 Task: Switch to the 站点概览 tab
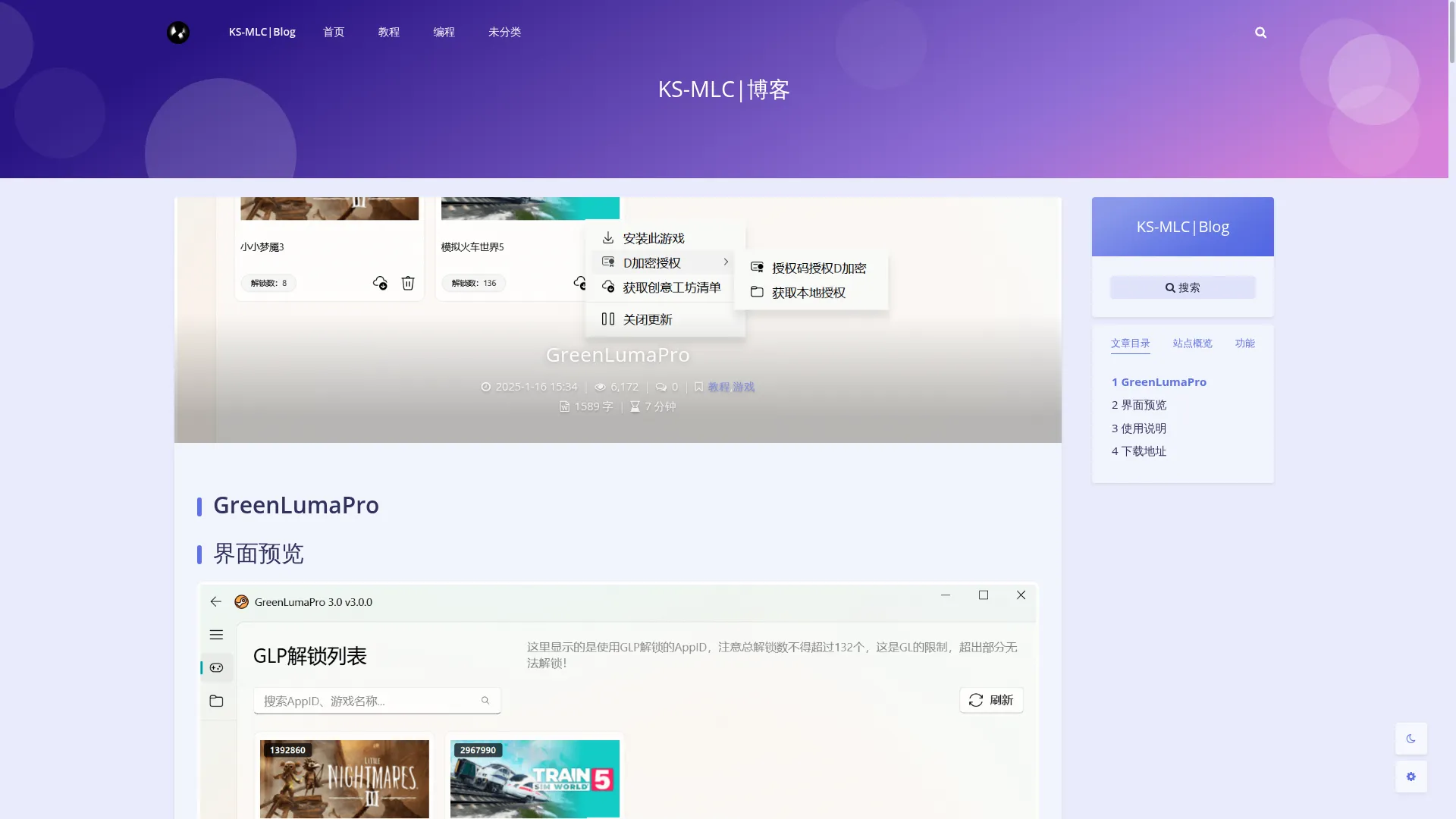(1192, 344)
